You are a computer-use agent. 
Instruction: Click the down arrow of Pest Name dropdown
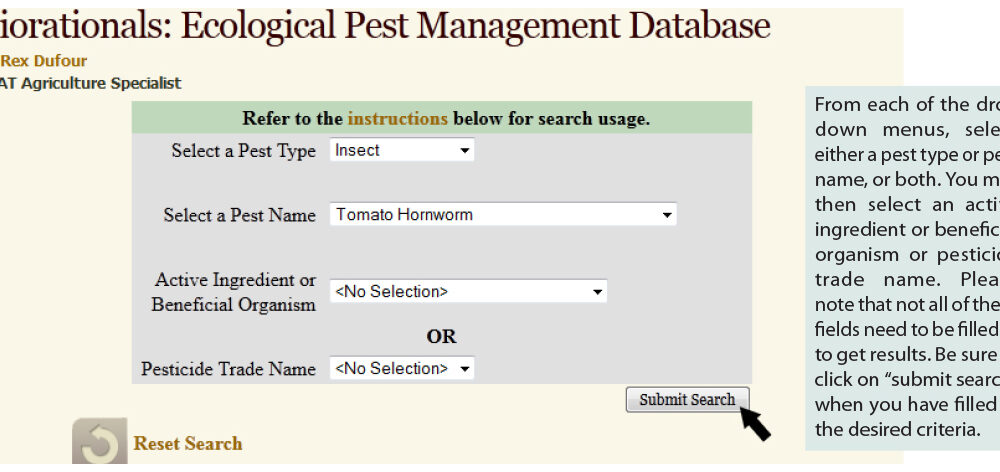click(666, 215)
